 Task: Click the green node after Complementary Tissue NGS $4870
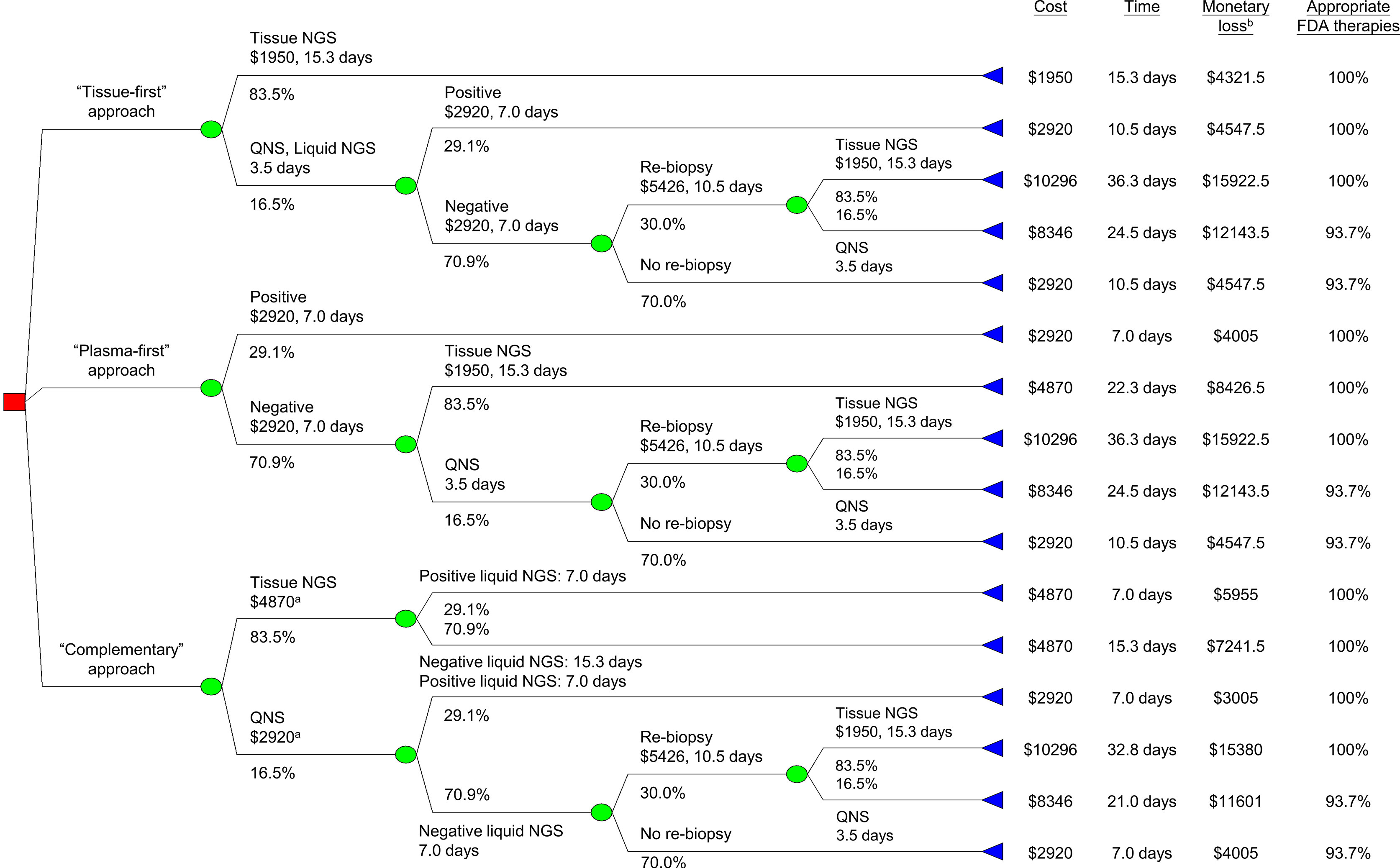(x=406, y=618)
